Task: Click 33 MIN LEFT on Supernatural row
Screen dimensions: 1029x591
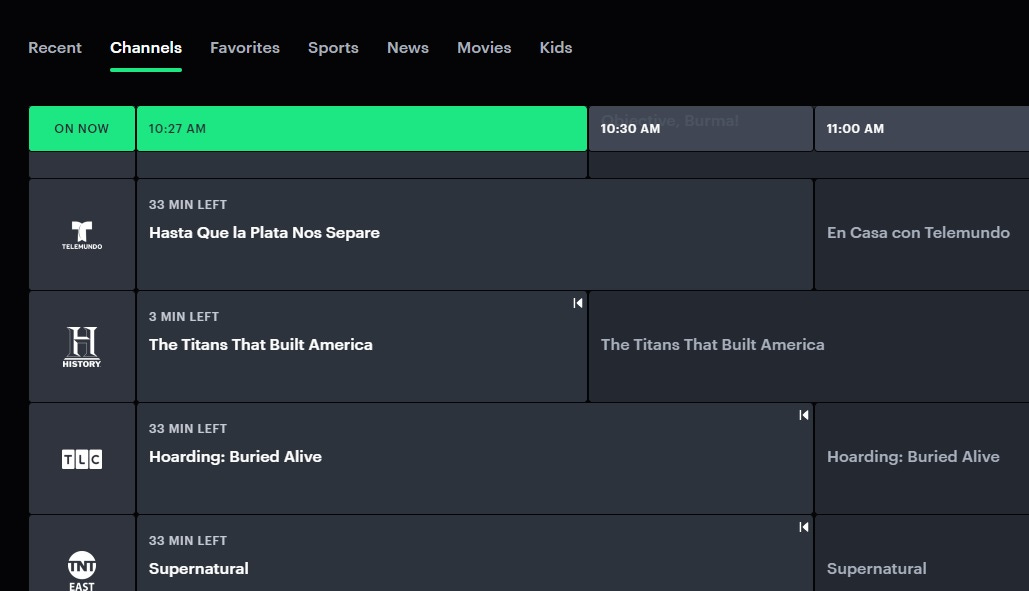Action: [x=188, y=541]
